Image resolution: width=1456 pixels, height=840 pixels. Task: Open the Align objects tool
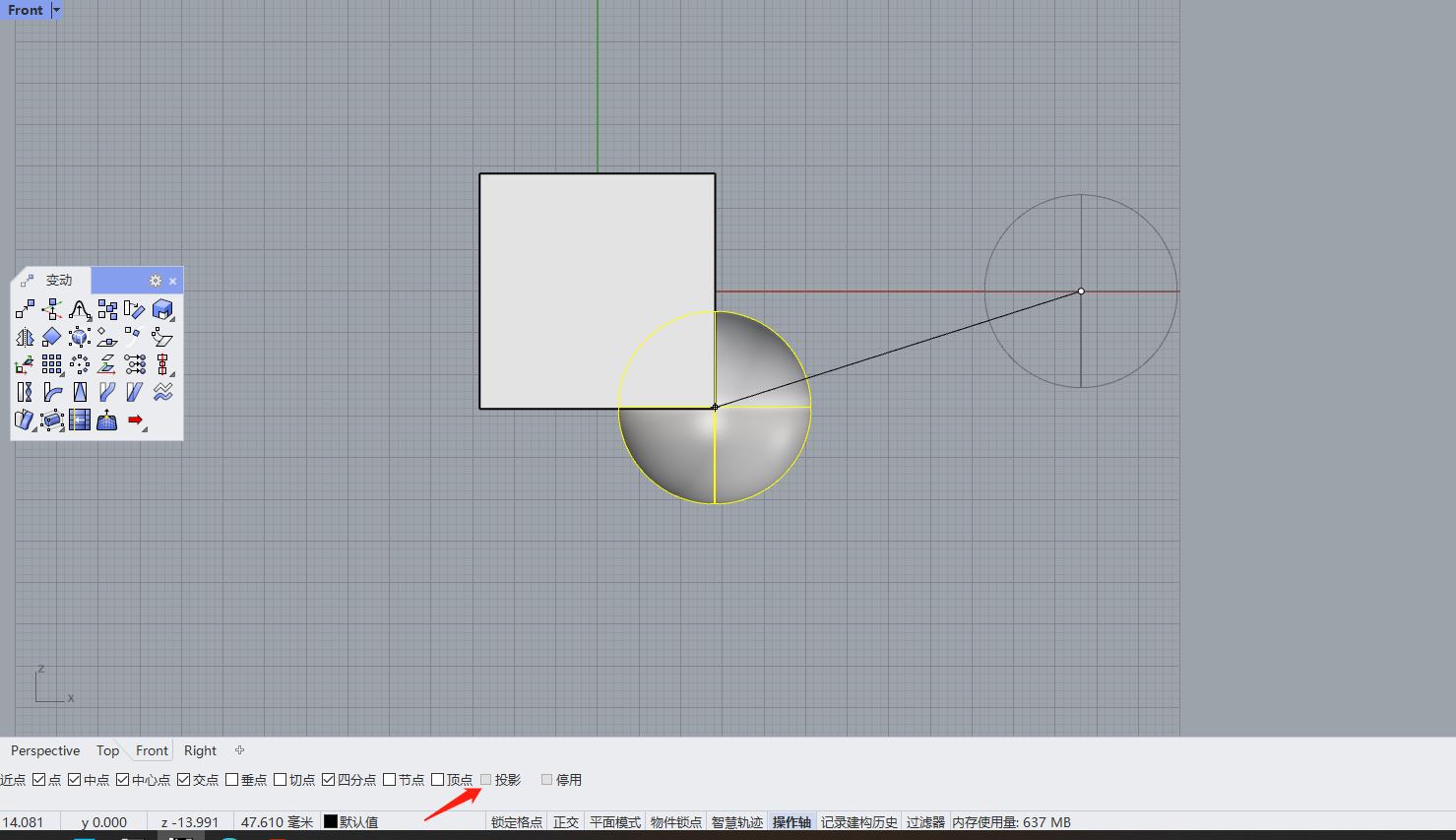162,365
